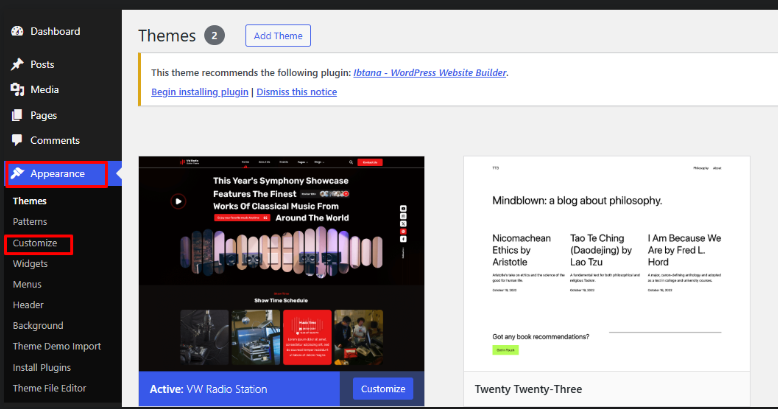Go to Menus in the sidebar
778x409 pixels.
tap(27, 284)
